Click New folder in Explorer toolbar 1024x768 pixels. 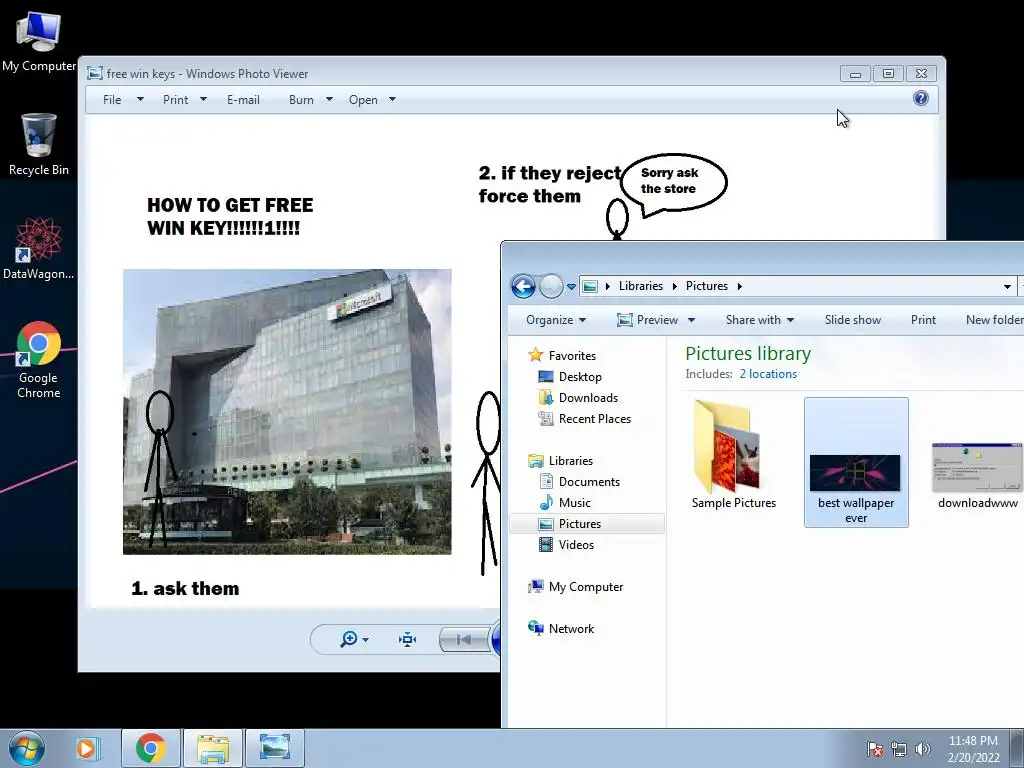point(994,320)
